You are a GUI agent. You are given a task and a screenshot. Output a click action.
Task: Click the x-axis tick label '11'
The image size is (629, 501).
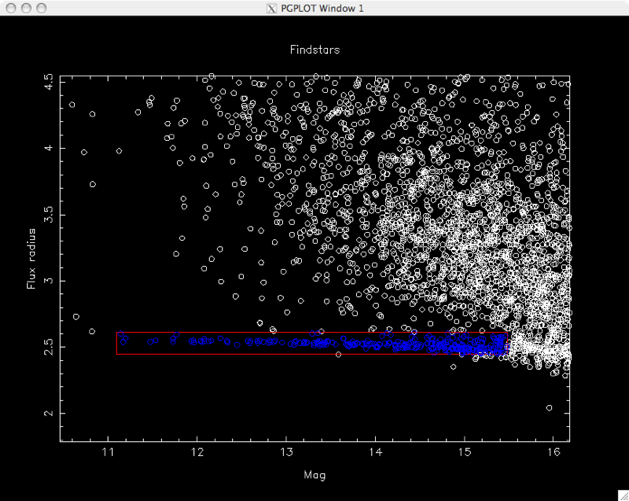108,452
